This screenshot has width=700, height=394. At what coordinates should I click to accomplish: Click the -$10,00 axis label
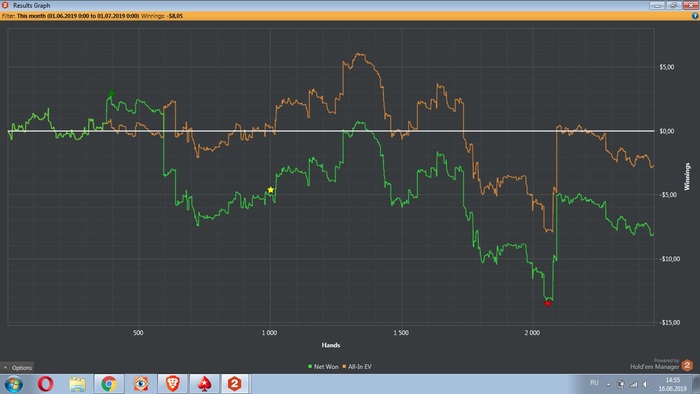tap(669, 259)
